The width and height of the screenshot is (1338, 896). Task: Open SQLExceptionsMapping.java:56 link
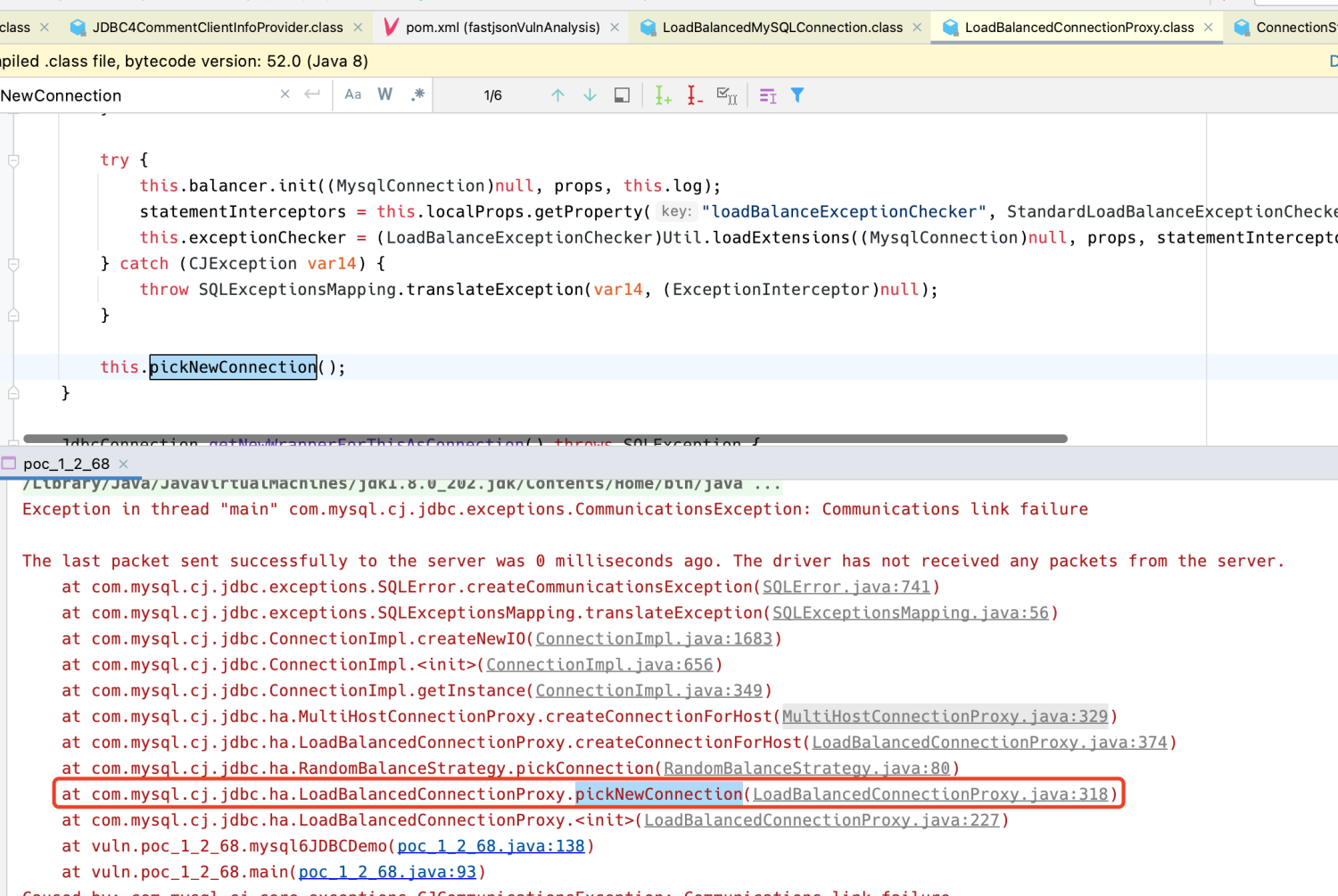click(911, 612)
